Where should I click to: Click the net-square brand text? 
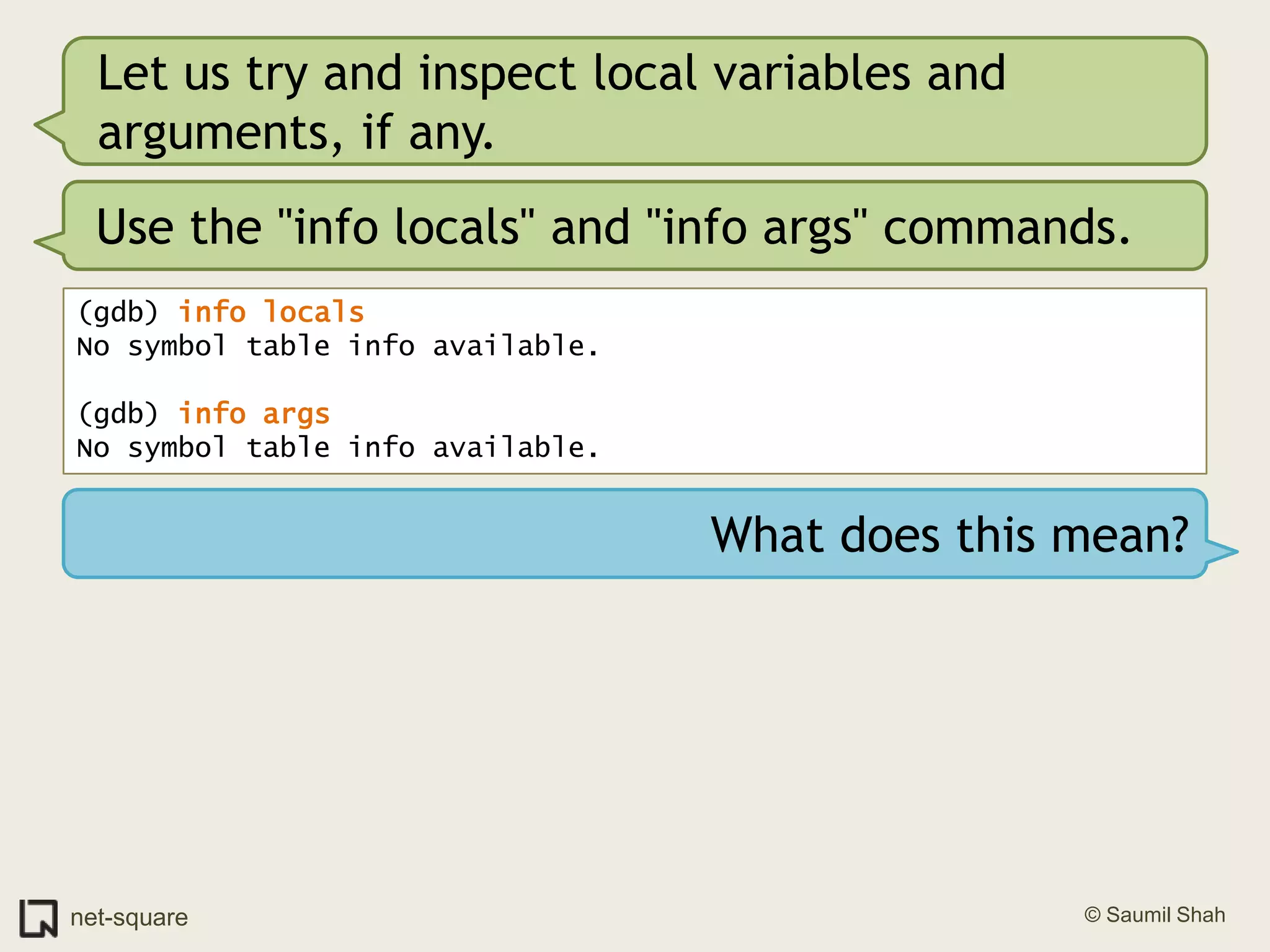pyautogui.click(x=129, y=917)
